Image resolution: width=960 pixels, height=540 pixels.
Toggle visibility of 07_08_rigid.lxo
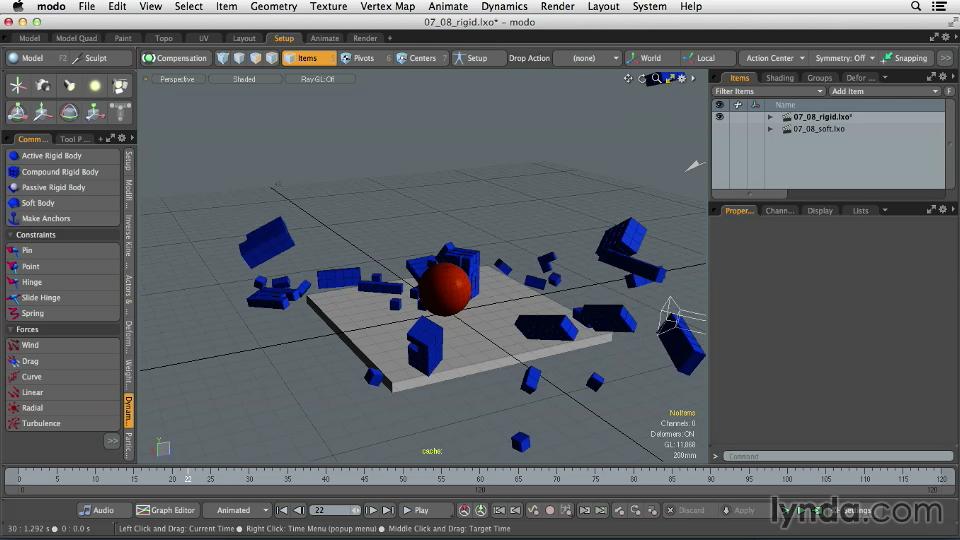point(719,117)
